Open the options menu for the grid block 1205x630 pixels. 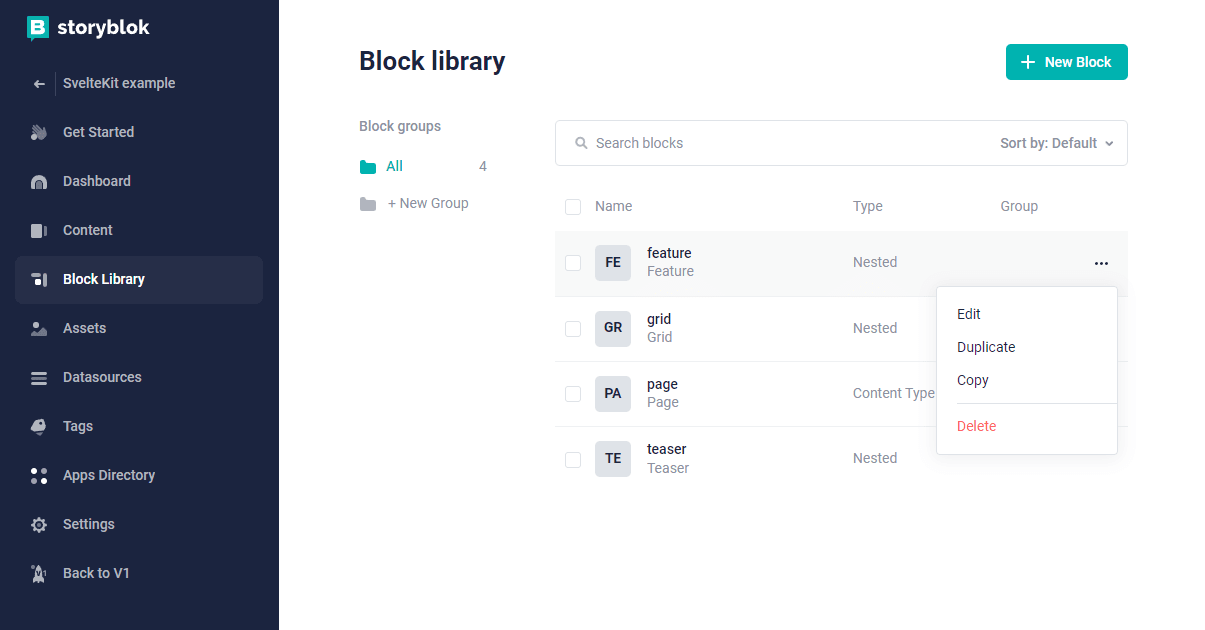(1101, 328)
